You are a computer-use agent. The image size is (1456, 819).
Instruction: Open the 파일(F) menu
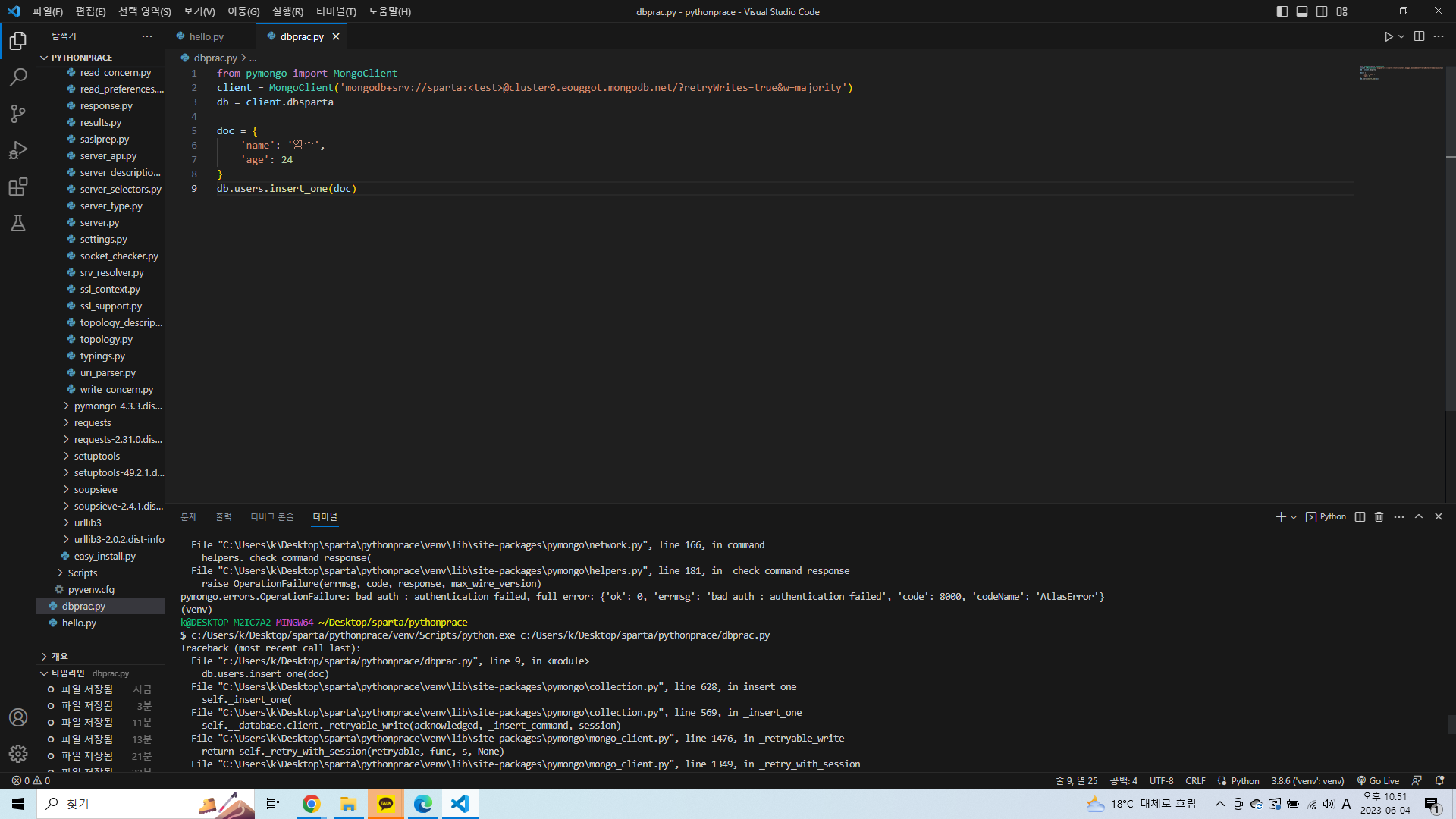tap(48, 11)
